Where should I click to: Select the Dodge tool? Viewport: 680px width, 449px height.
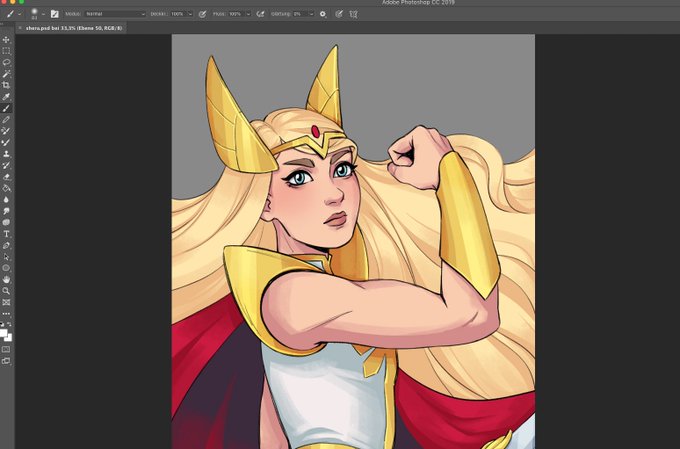6,211
